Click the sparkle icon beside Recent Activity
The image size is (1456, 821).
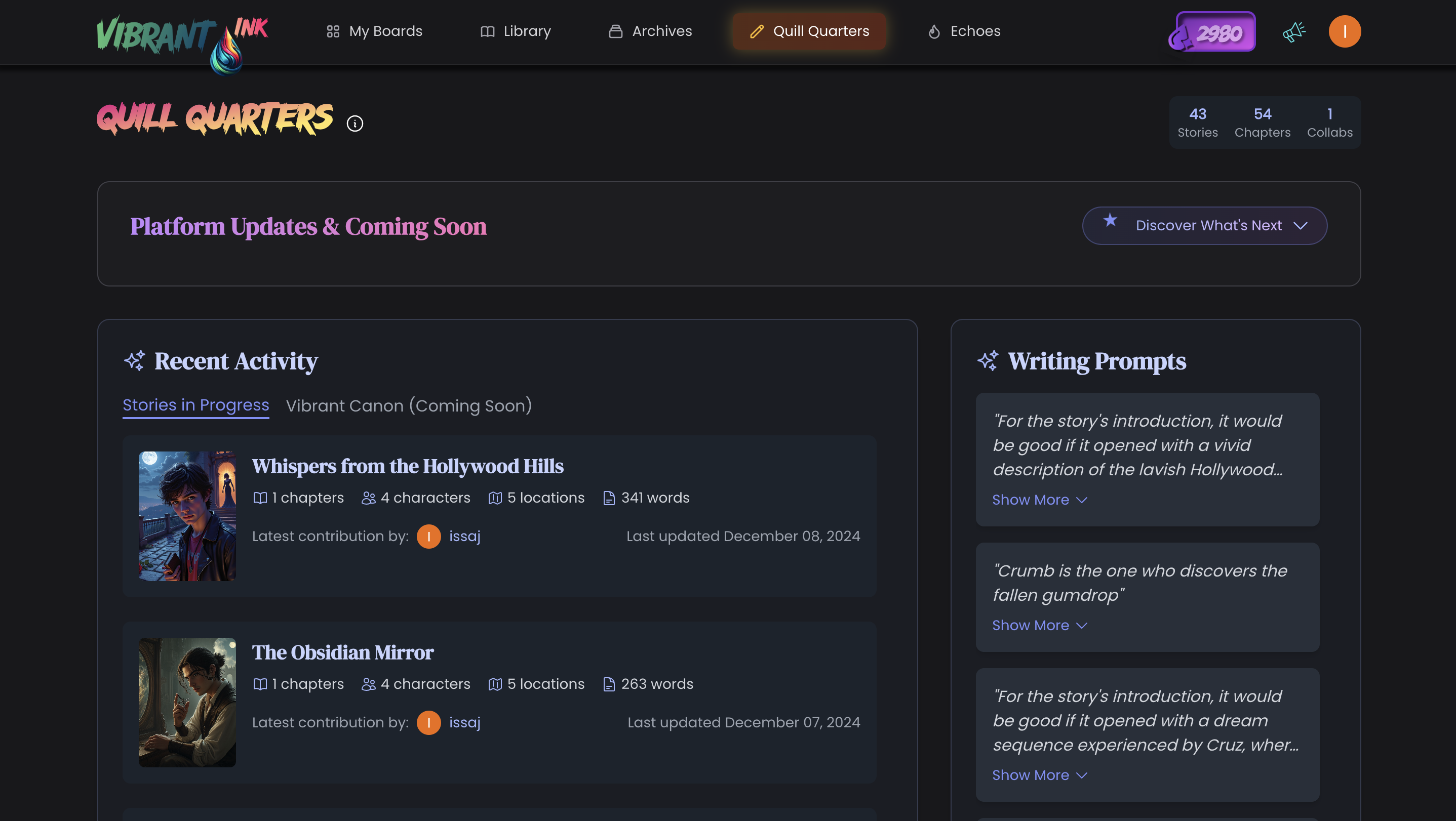[135, 360]
